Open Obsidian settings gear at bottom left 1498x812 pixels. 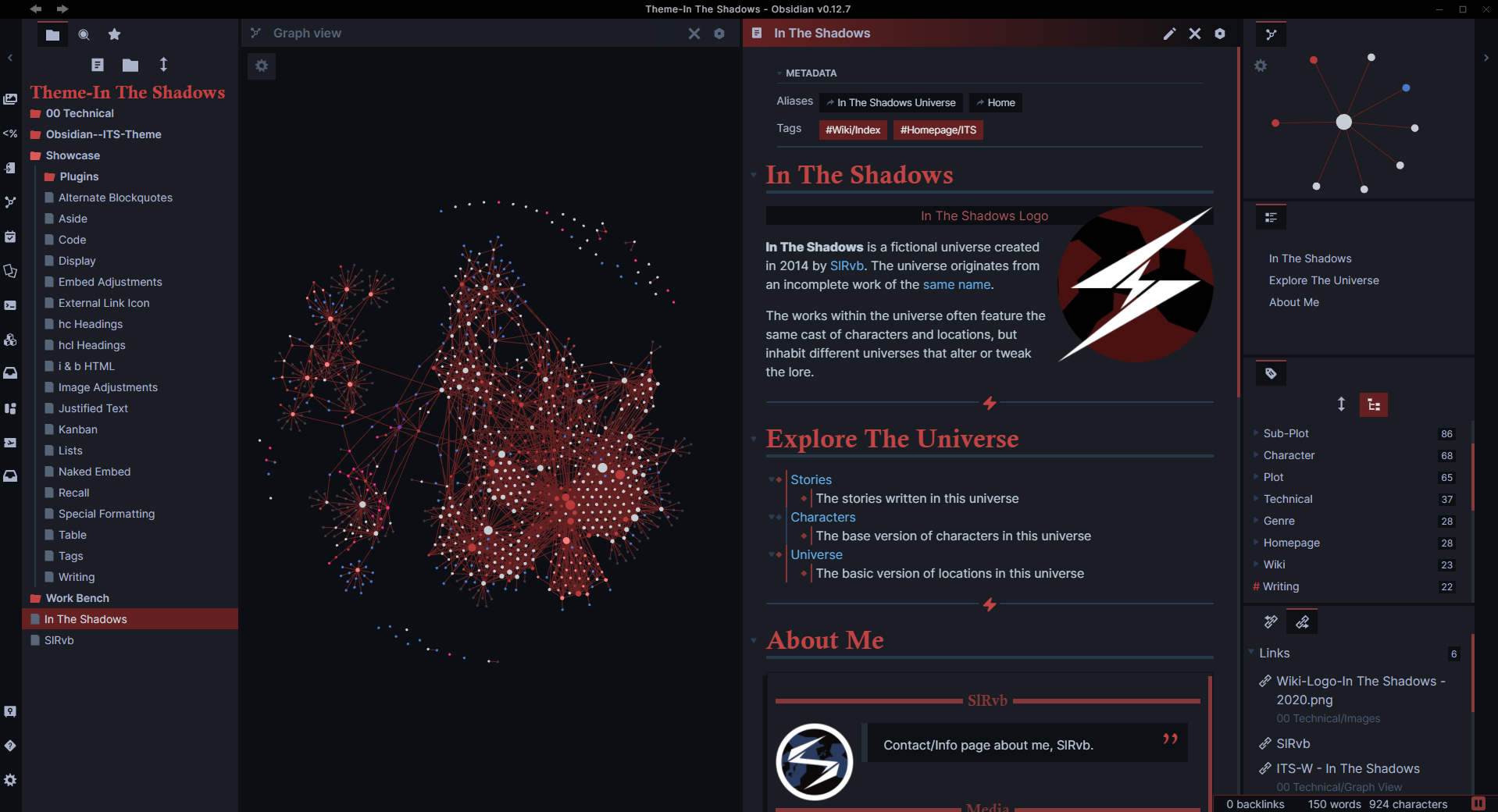point(10,780)
